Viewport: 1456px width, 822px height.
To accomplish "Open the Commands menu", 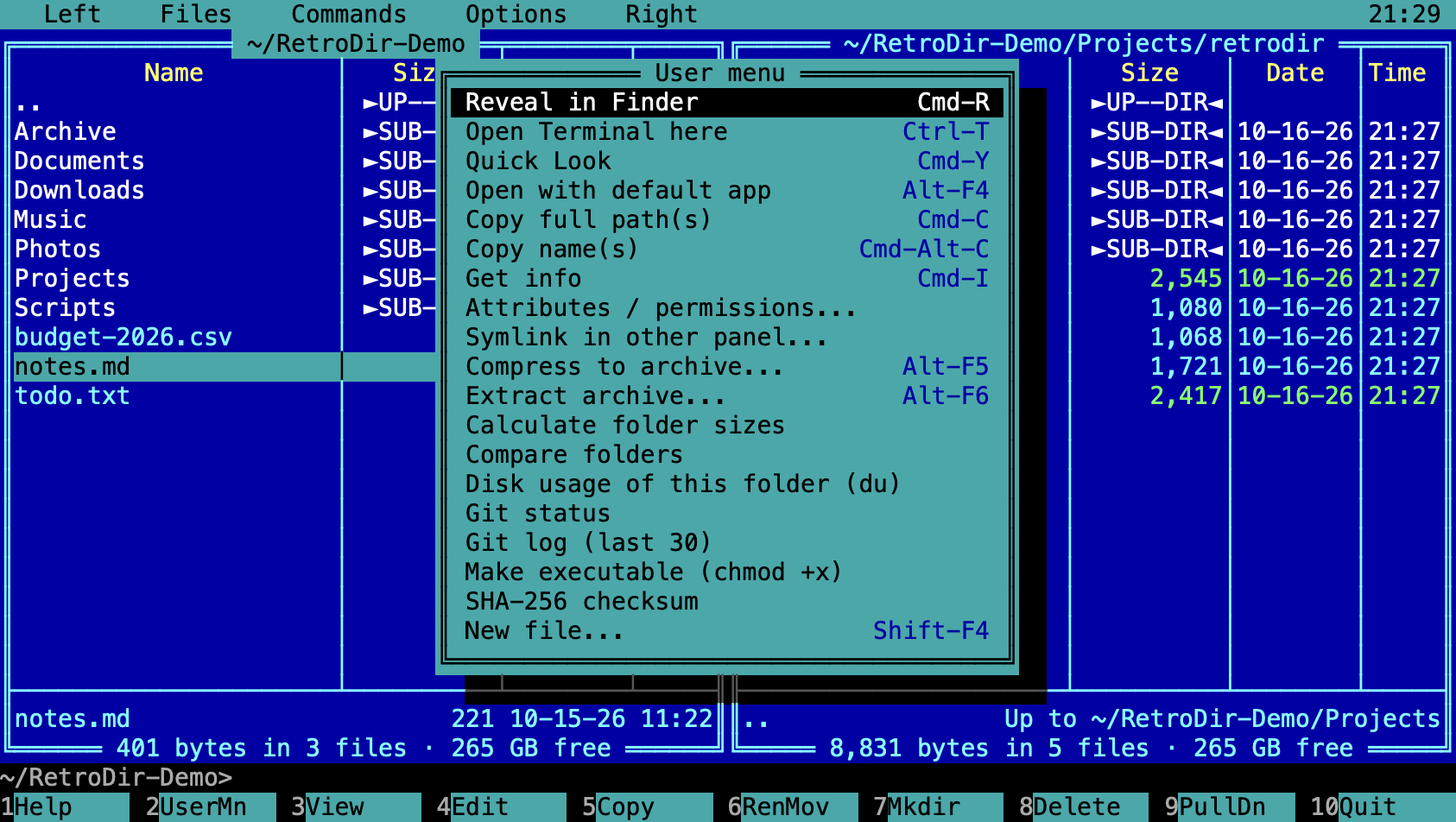I will pyautogui.click(x=349, y=14).
